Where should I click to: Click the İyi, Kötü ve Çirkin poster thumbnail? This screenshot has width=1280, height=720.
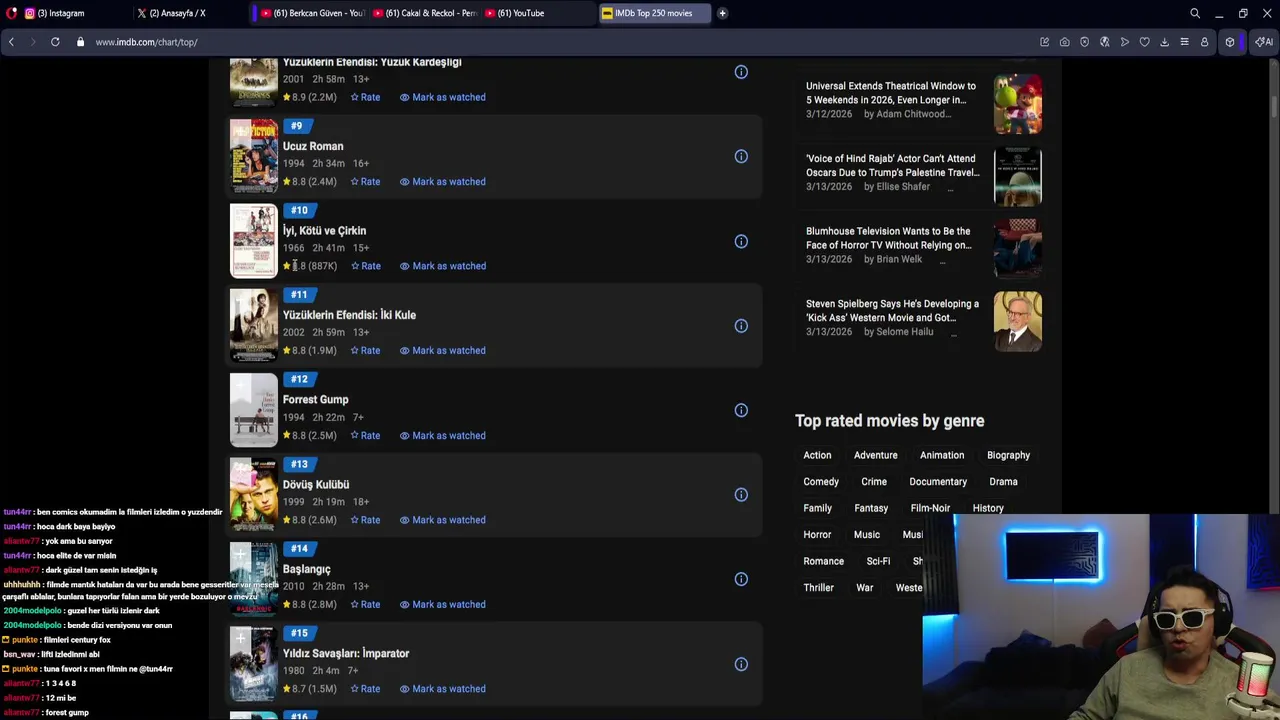[254, 241]
